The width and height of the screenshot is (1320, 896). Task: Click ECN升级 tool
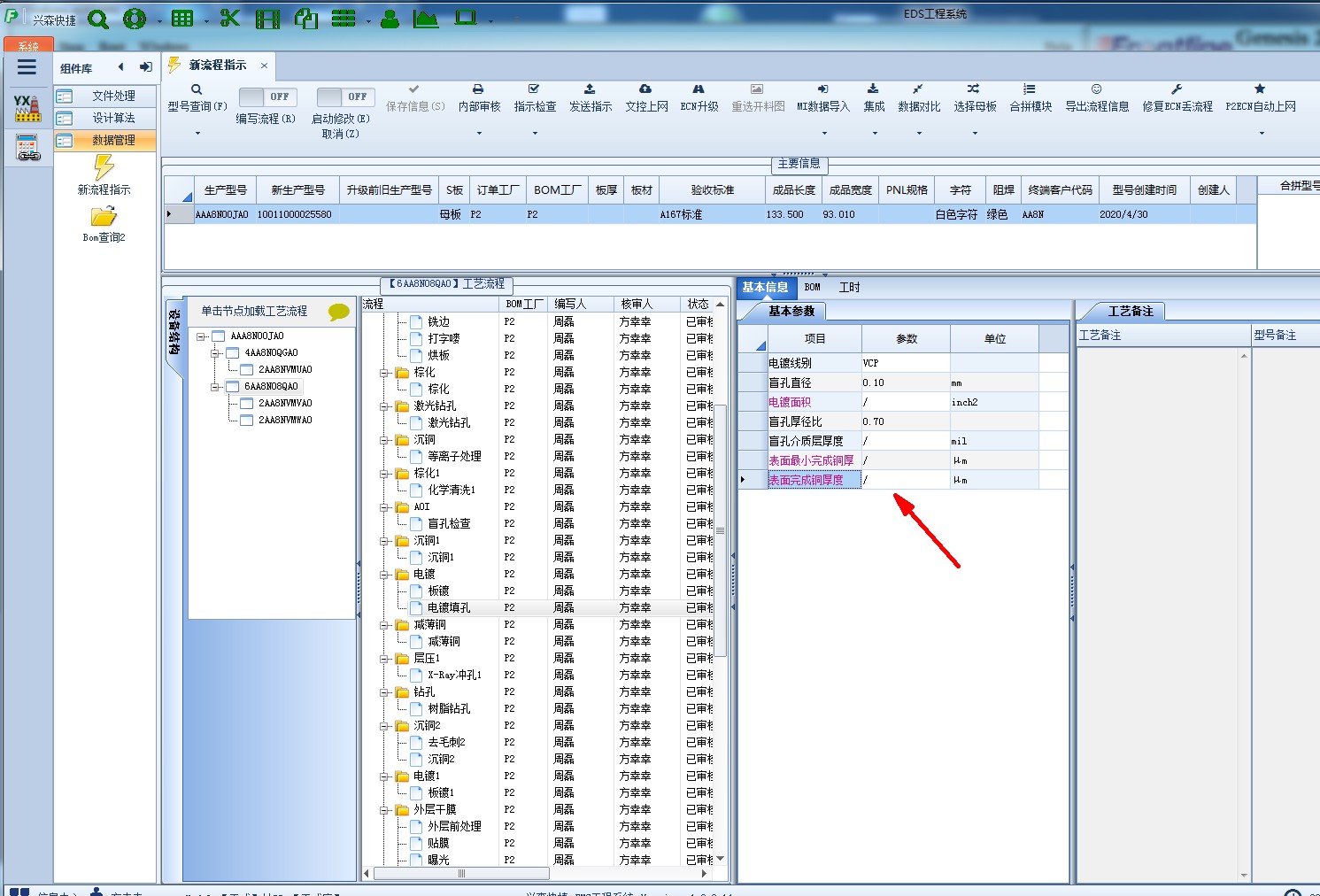[699, 97]
